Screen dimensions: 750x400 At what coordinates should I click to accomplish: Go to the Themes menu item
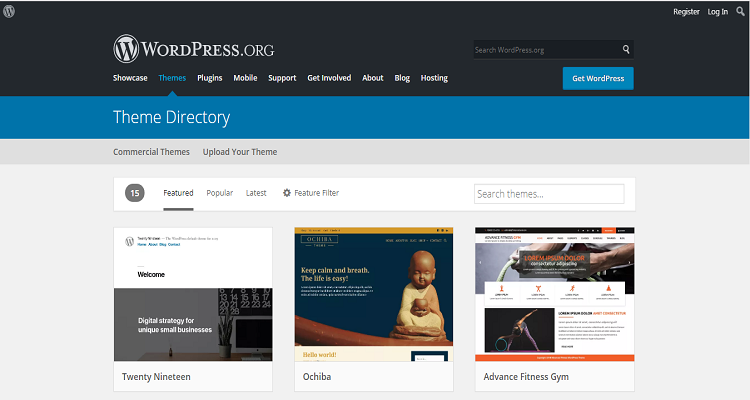point(172,78)
